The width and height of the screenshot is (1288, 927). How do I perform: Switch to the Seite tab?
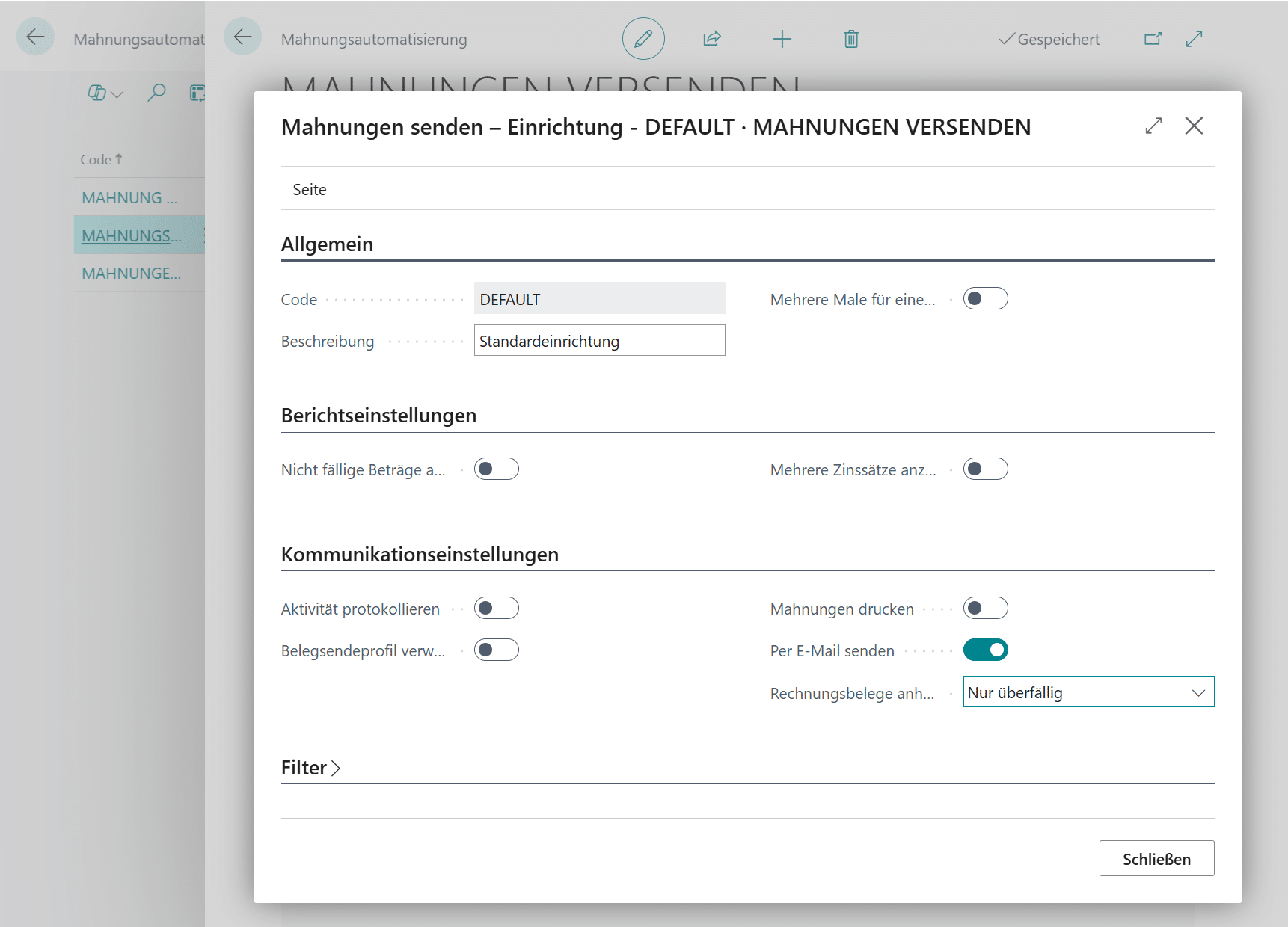(x=309, y=189)
